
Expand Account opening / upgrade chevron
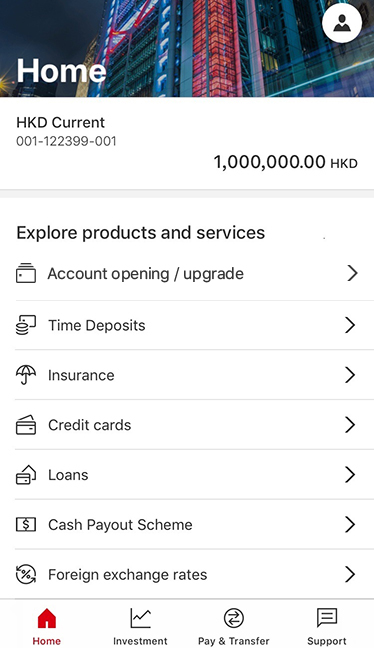(352, 273)
